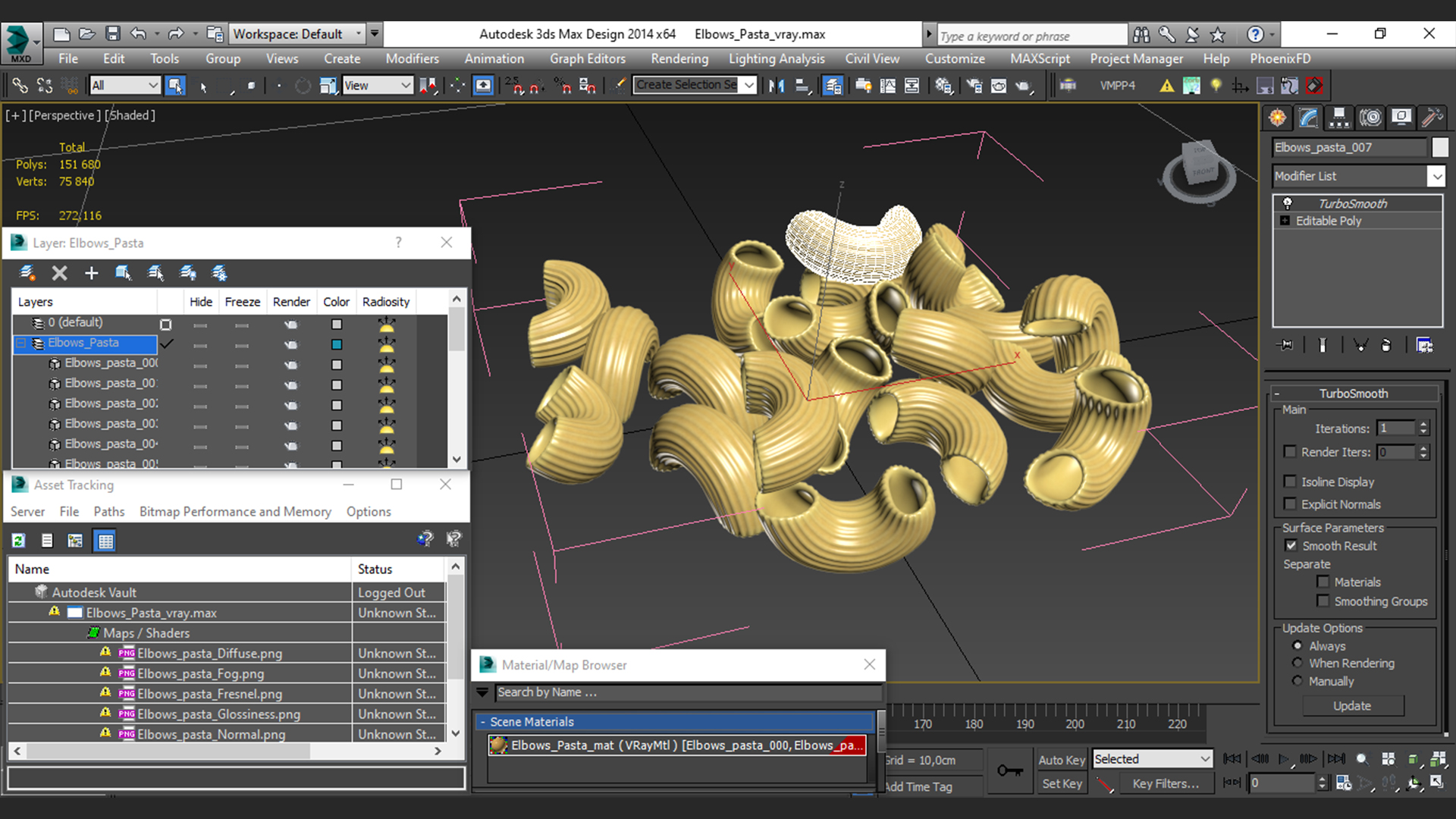The width and height of the screenshot is (1456, 819).
Task: Click the Elbows_Pasta layer teal color swatch
Action: click(x=336, y=344)
